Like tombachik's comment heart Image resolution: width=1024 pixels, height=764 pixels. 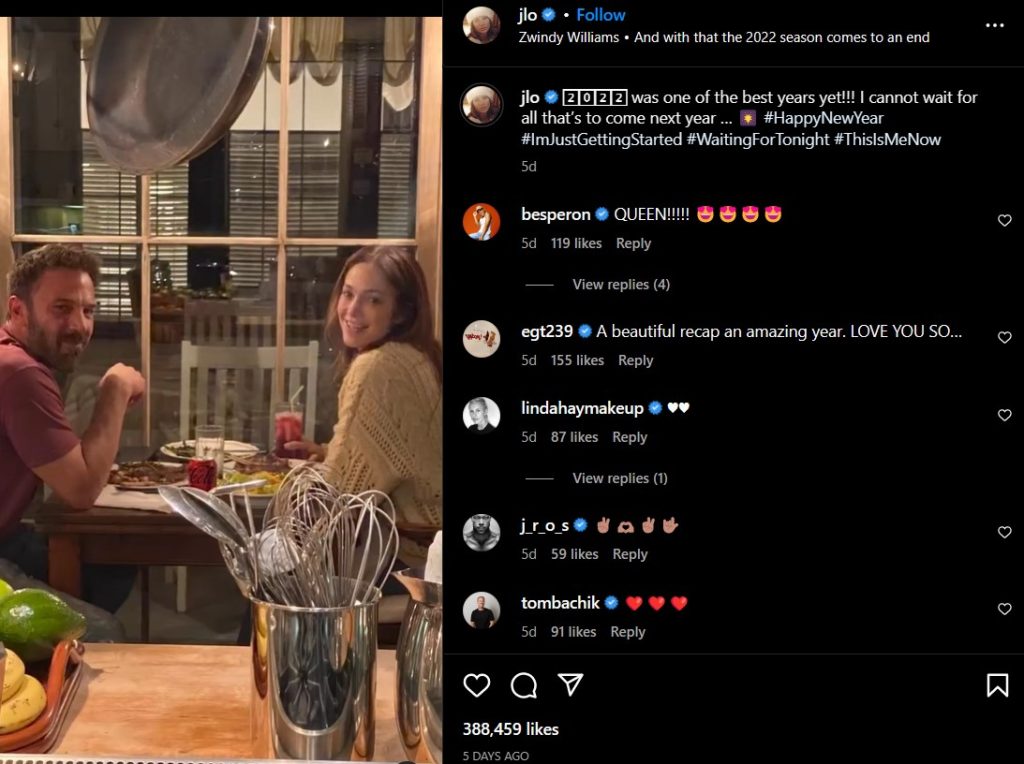pos(1005,609)
